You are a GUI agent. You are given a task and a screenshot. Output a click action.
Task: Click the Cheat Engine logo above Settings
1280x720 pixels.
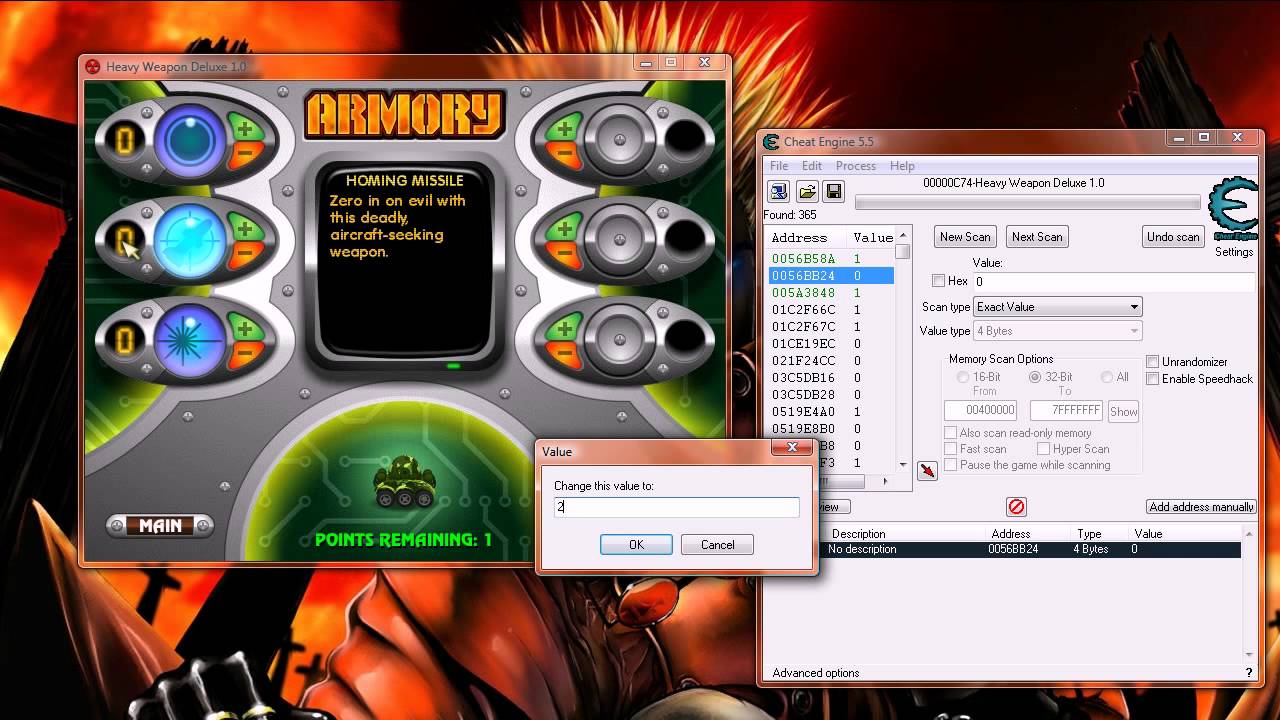1232,210
